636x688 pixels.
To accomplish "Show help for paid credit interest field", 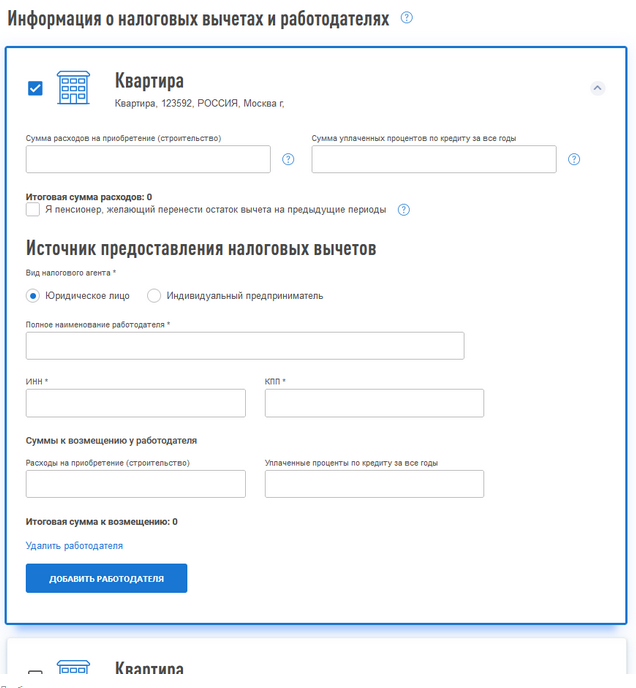I will pyautogui.click(x=574, y=159).
